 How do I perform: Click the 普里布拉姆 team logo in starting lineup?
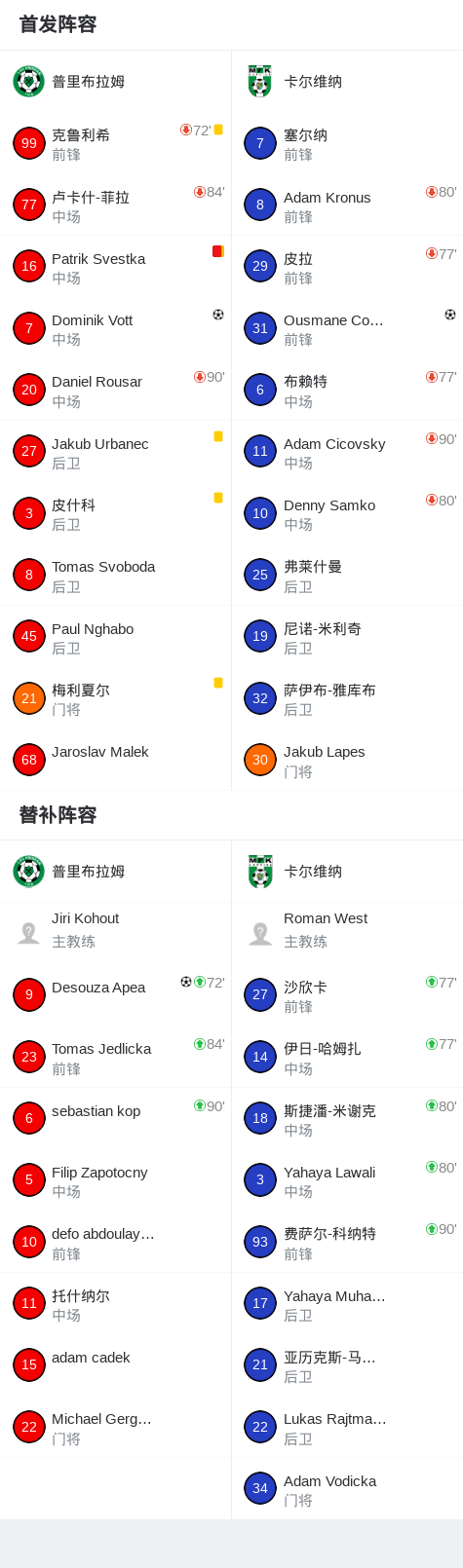pos(28,81)
